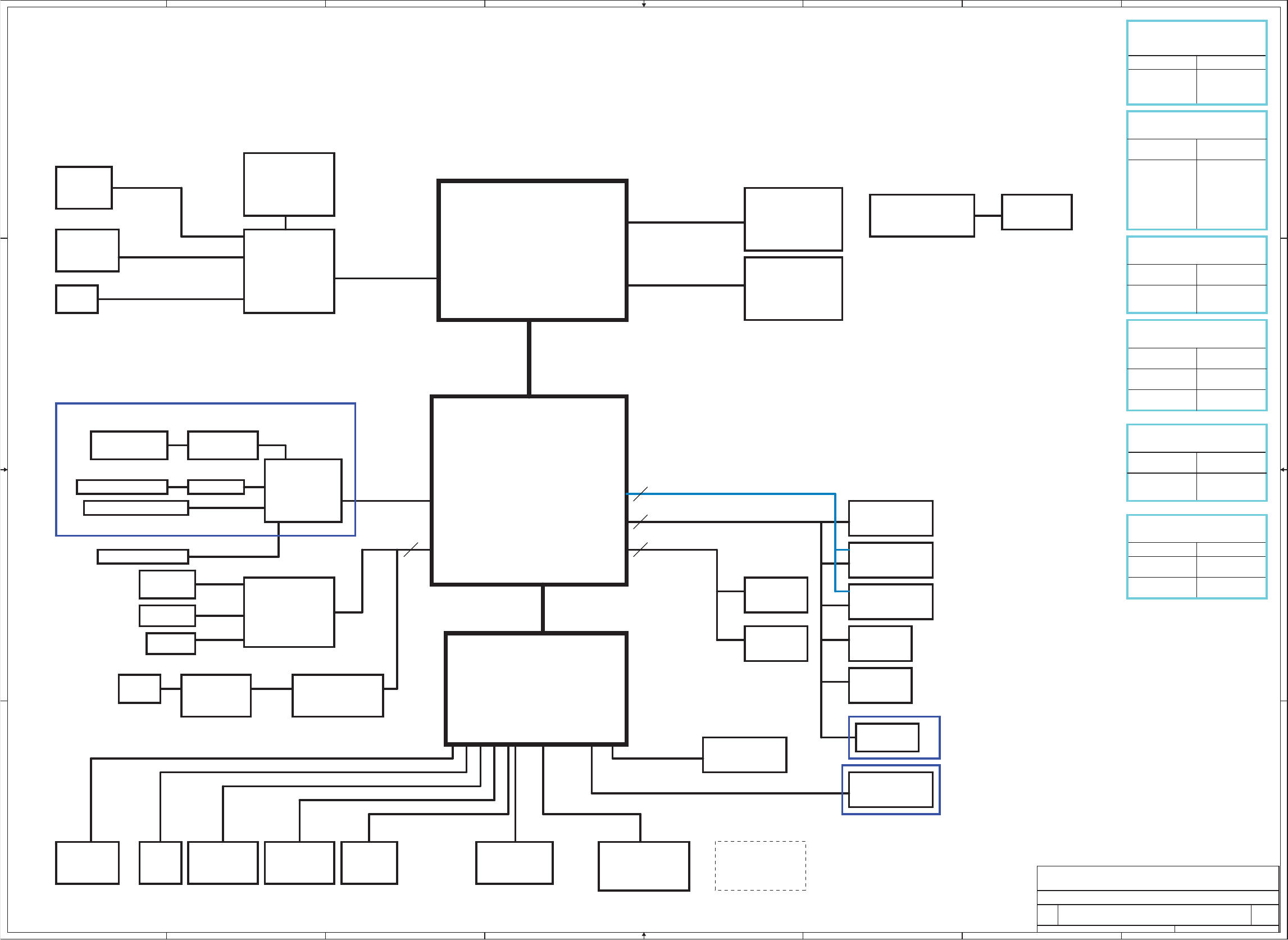Click the long thin bar just below the blue group frame
1288x940 pixels.
pos(142,556)
